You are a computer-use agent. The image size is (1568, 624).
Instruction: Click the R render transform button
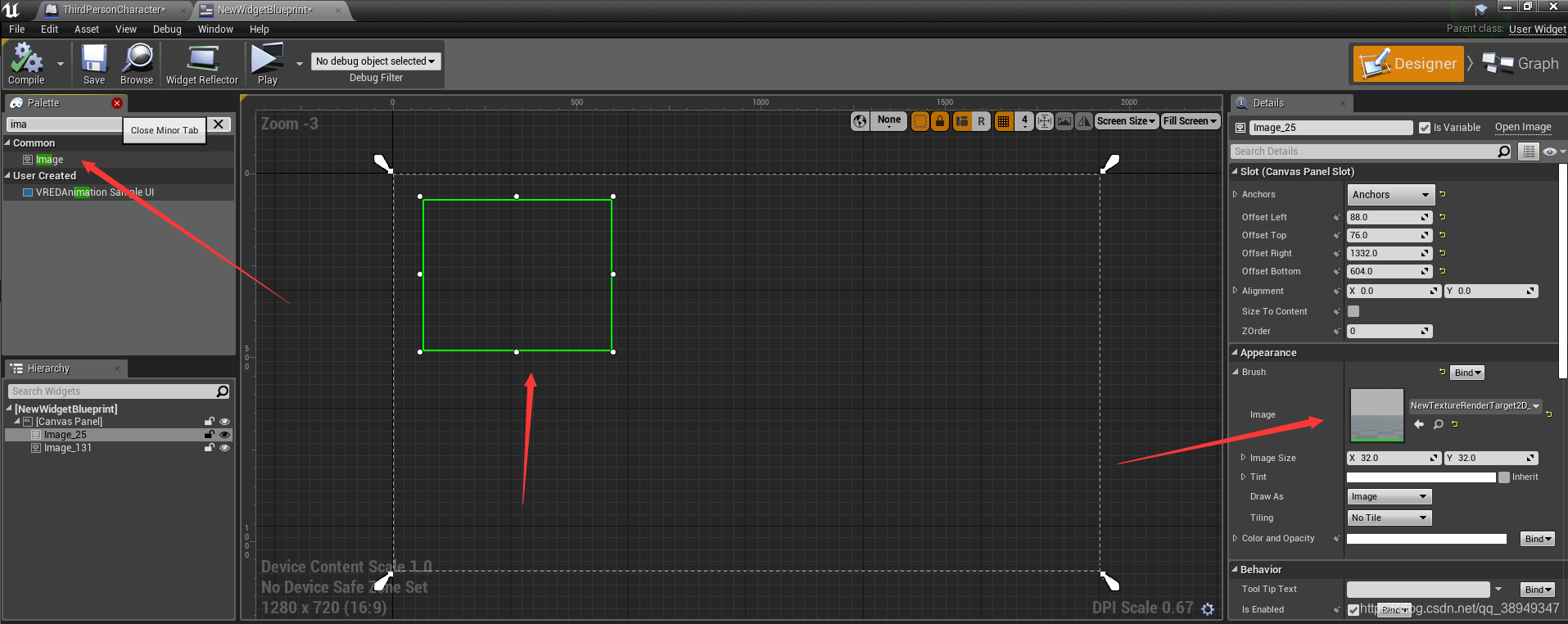(x=981, y=121)
